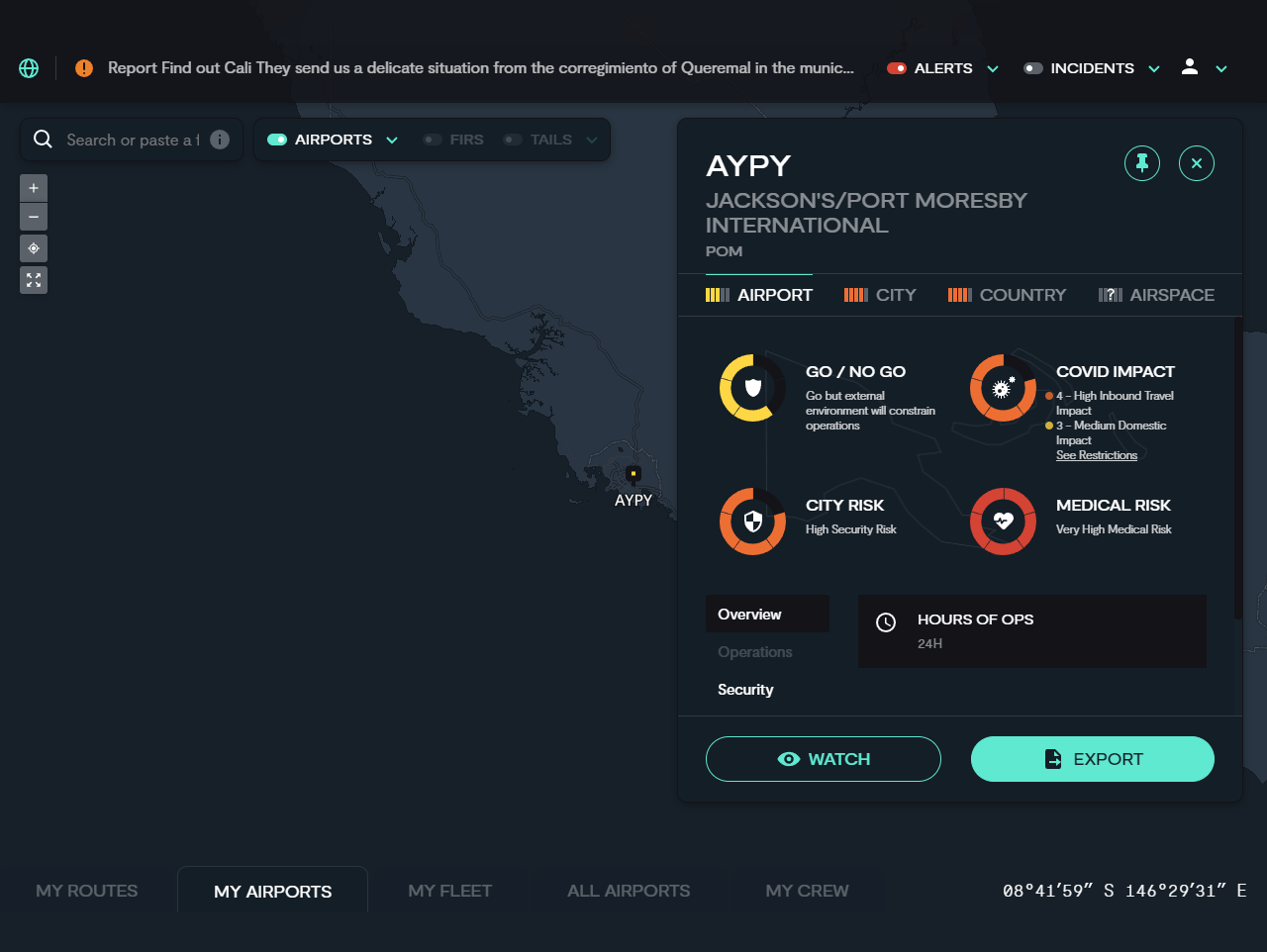
Task: Enable the FIRS toggle
Action: [x=432, y=140]
